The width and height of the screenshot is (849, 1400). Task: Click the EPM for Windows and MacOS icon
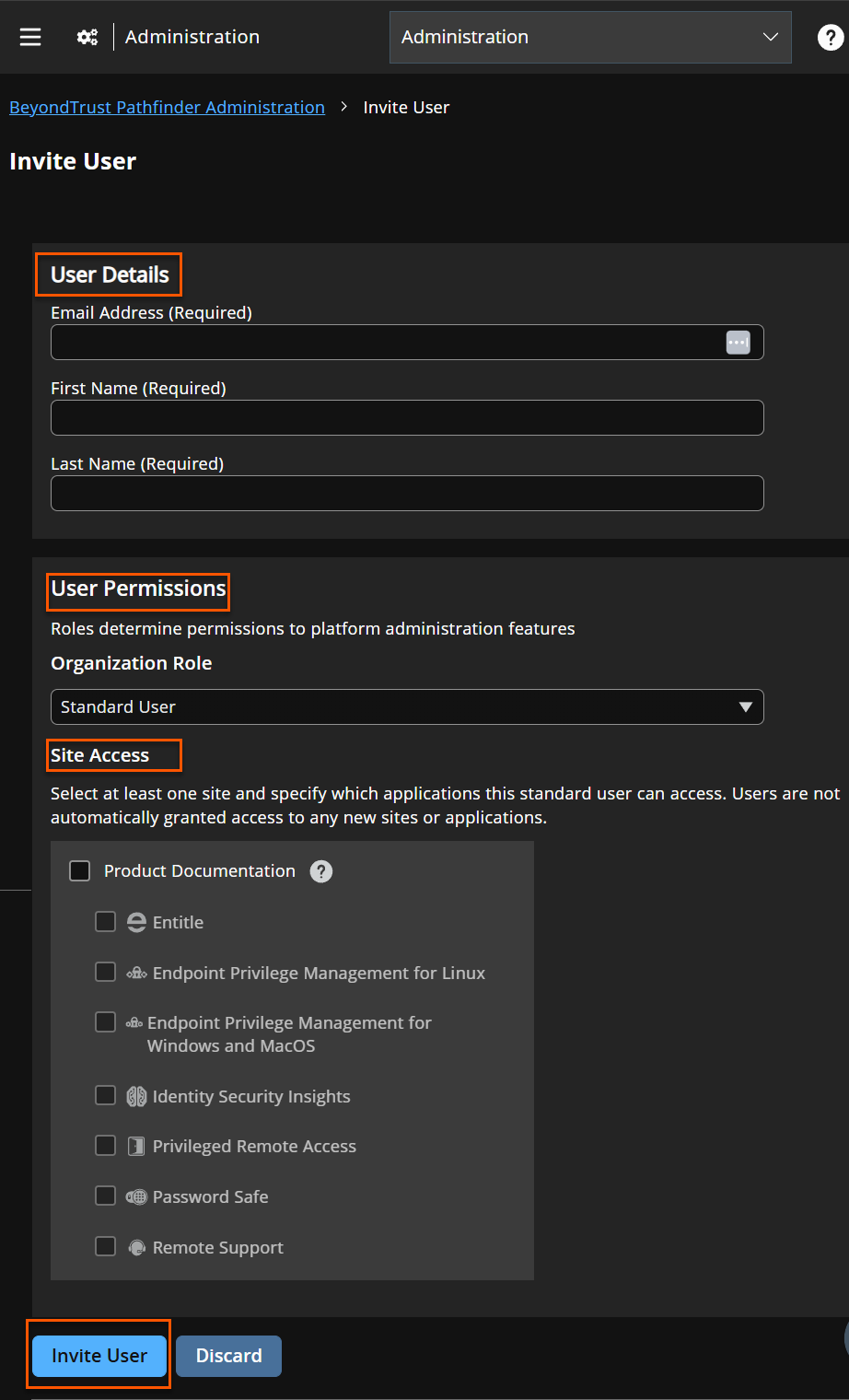coord(134,1022)
